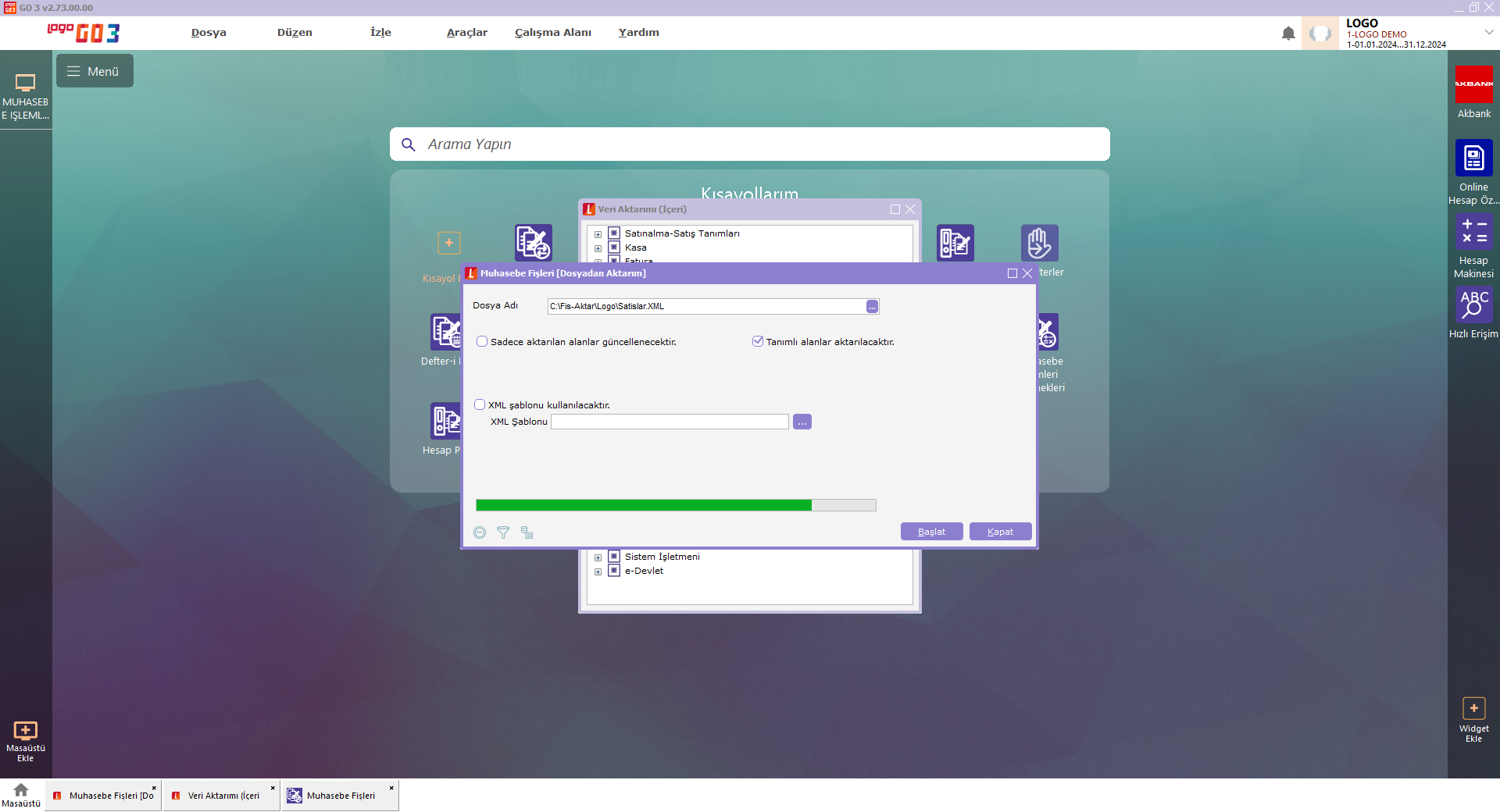
Task: Uncheck Tanımlı alanlar aktarılacaktır checkbox
Action: tap(757, 341)
